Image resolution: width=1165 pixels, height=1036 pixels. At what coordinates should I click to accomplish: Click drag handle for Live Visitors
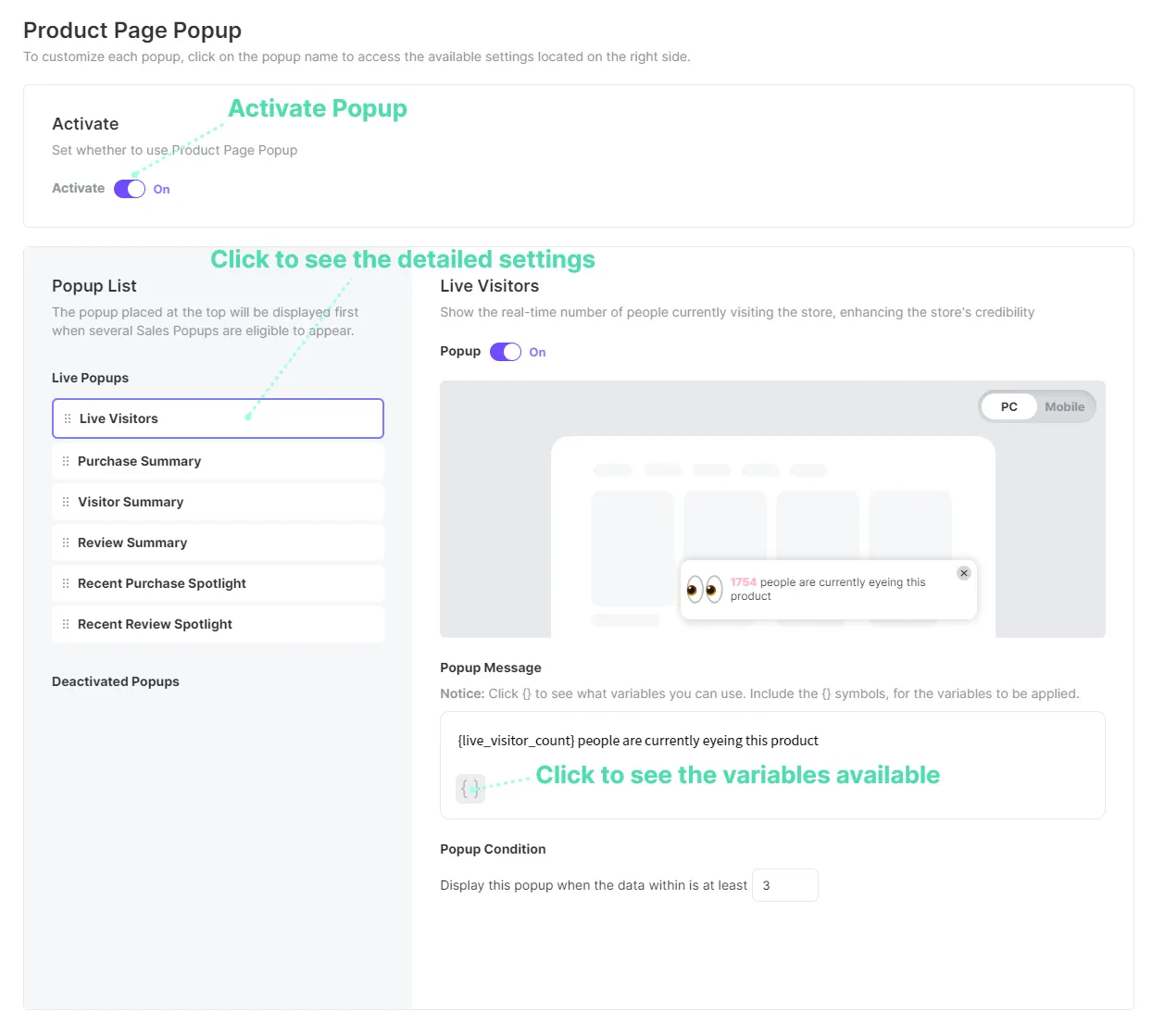coord(68,418)
